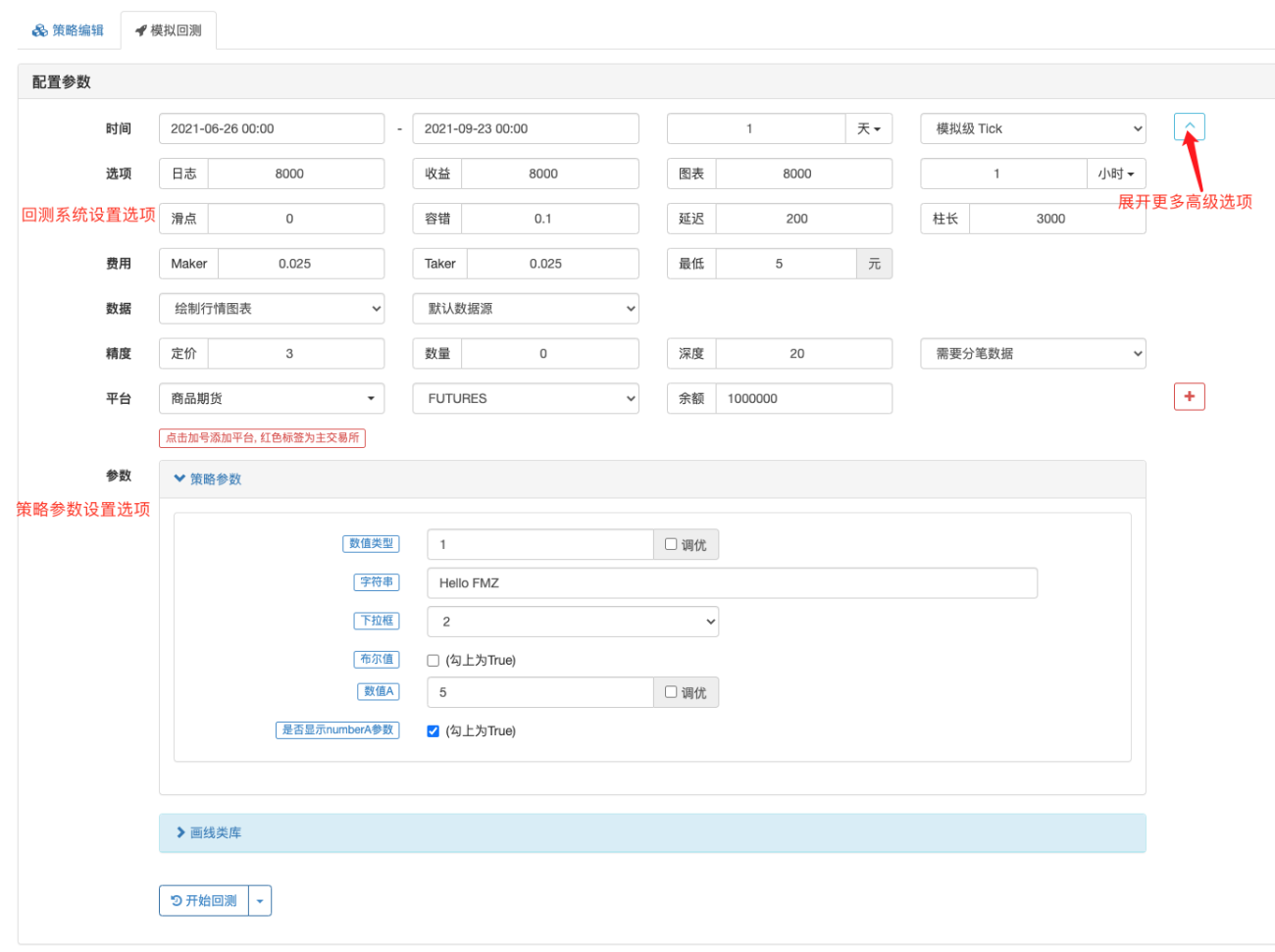Viewport: 1275px width, 952px height.
Task: Toggle 调优 checkbox for 数值类型
Action: pos(671,544)
